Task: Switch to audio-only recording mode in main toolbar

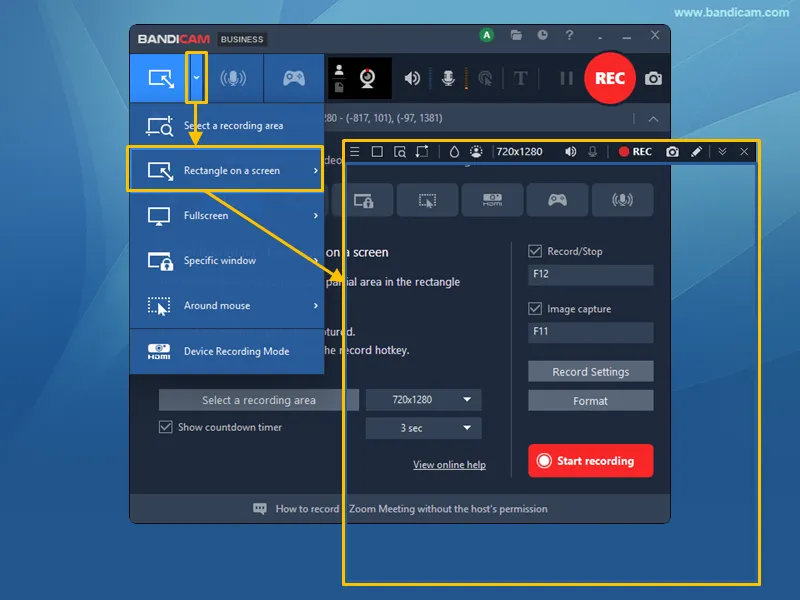Action: click(233, 78)
